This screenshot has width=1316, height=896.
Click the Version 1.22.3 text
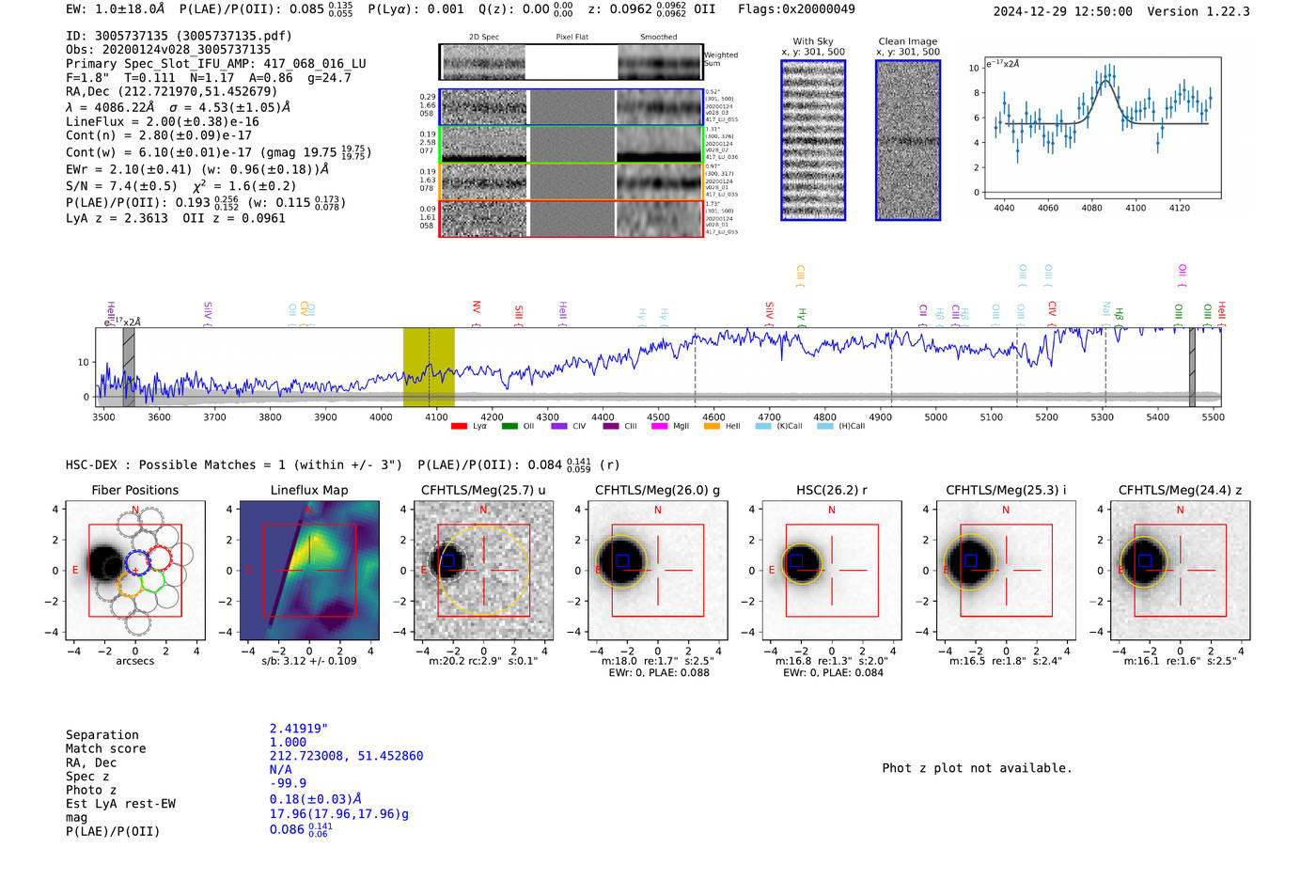1198,11
